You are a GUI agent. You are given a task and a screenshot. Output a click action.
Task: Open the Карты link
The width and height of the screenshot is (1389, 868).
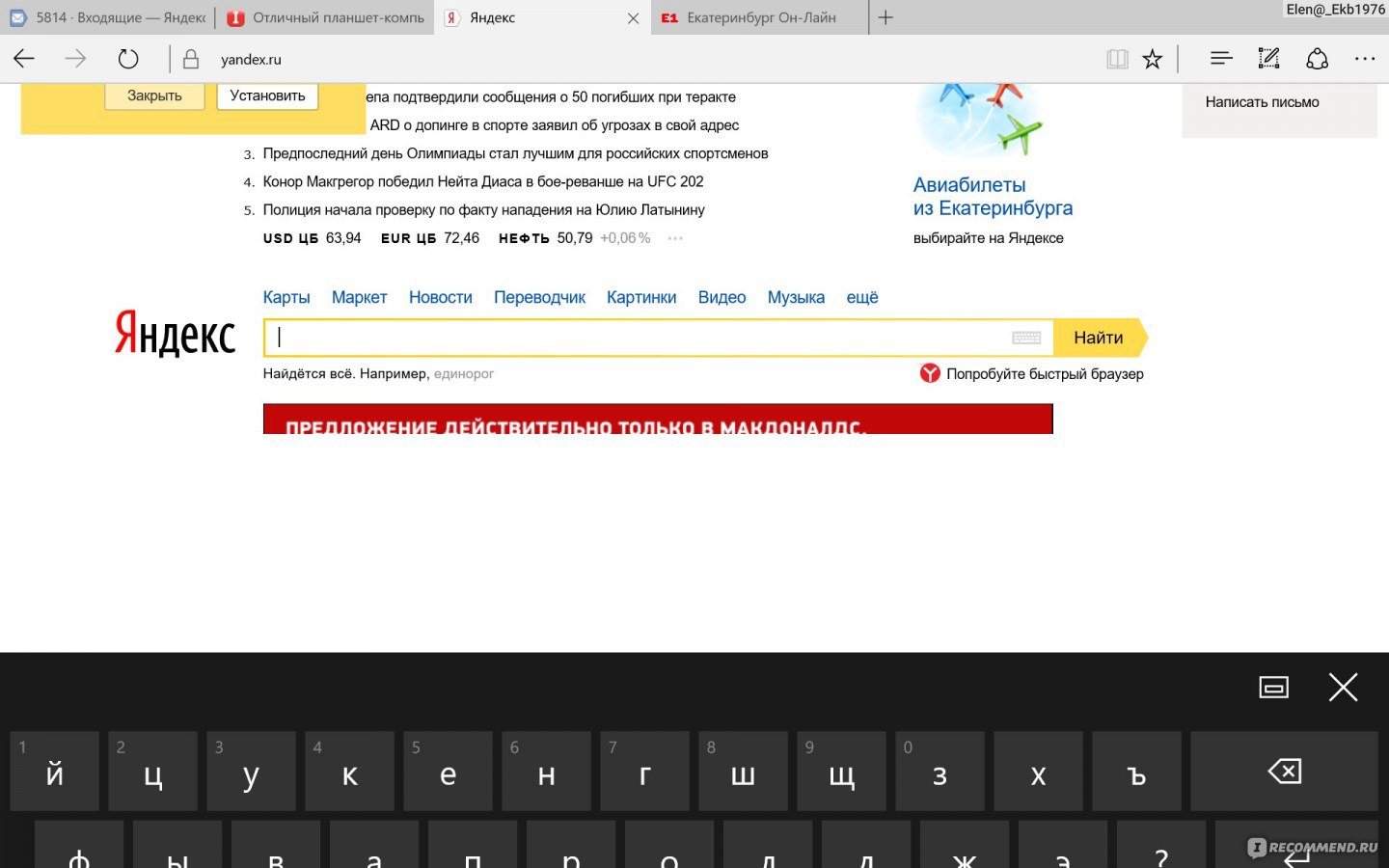click(286, 297)
